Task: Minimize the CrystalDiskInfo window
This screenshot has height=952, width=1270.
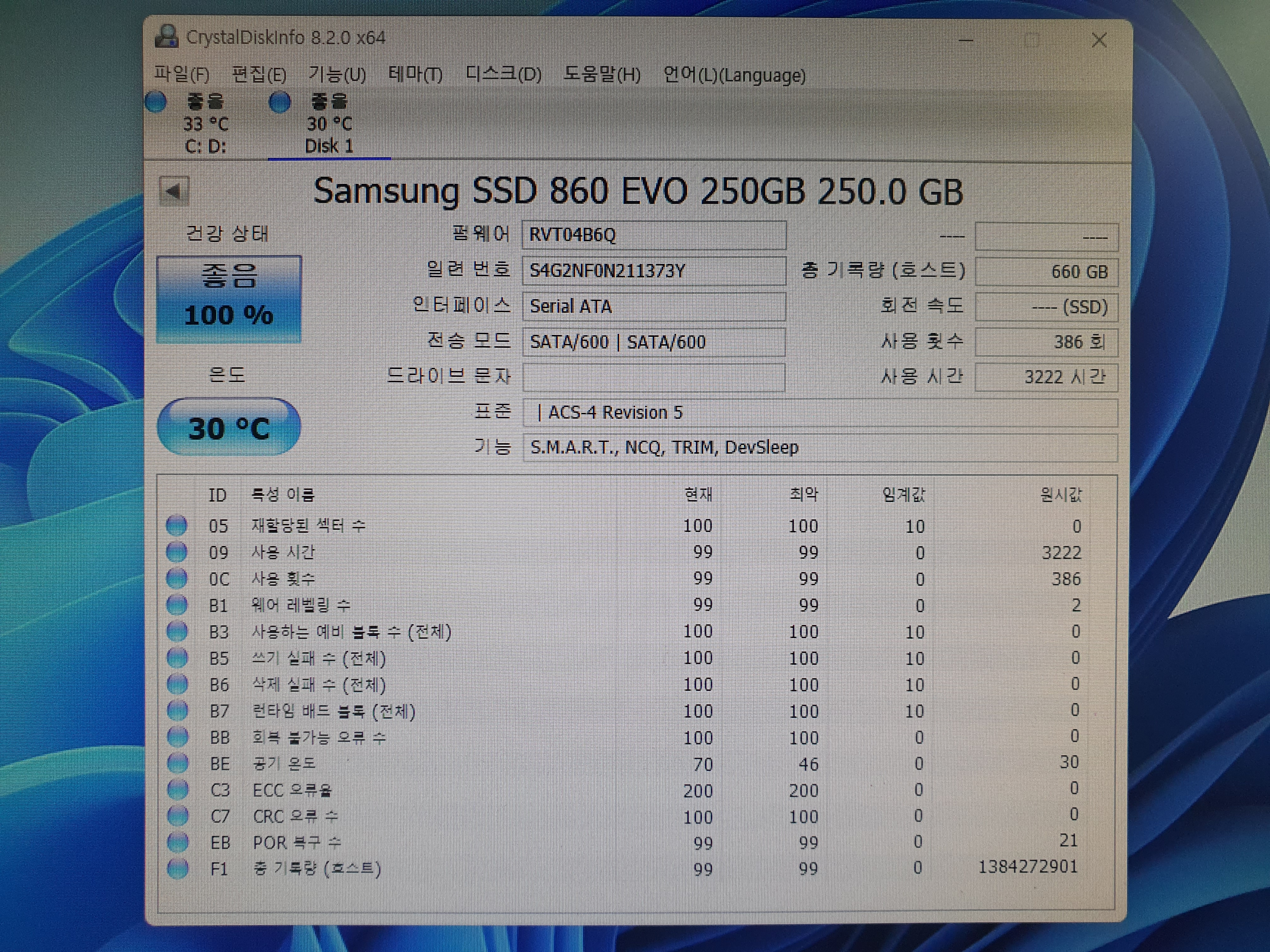Action: pyautogui.click(x=966, y=40)
